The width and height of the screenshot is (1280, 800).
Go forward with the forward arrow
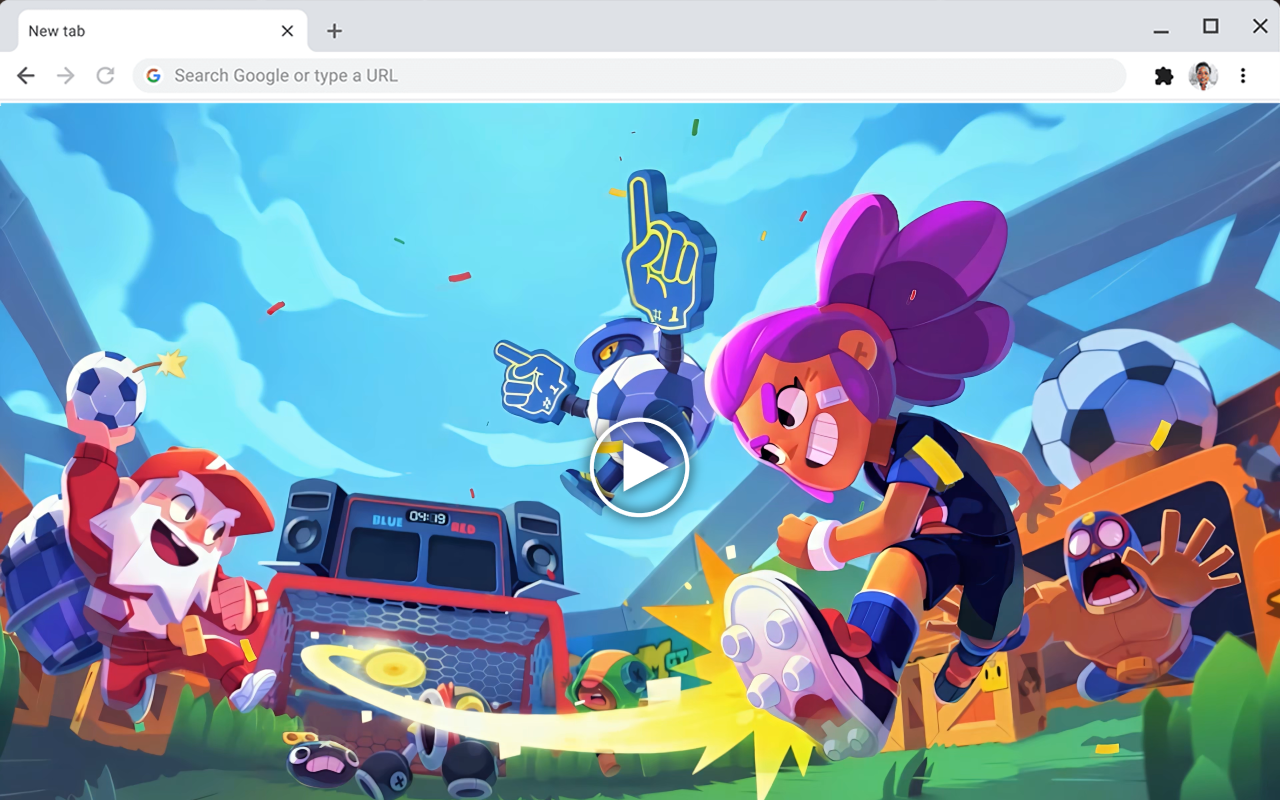[66, 76]
